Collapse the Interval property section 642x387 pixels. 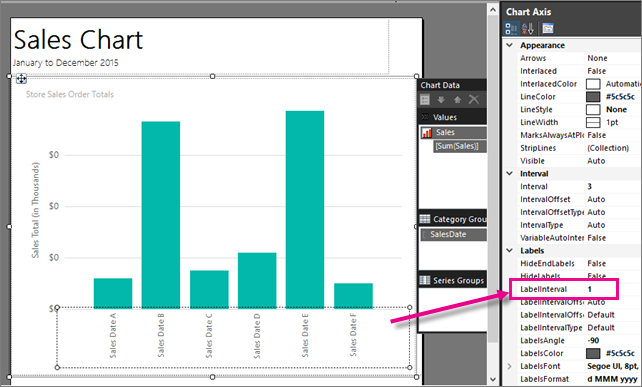coord(509,173)
